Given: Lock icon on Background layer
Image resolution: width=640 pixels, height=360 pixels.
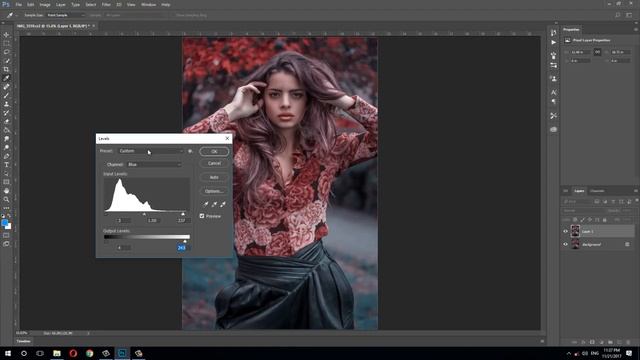Looking at the screenshot, I should pyautogui.click(x=627, y=244).
